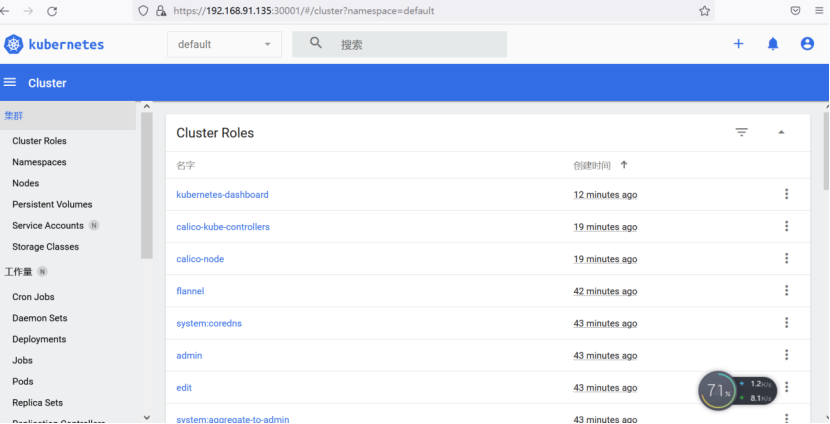Open the browser hamburger menu
Viewport: 830px width, 424px height.
[x=819, y=11]
